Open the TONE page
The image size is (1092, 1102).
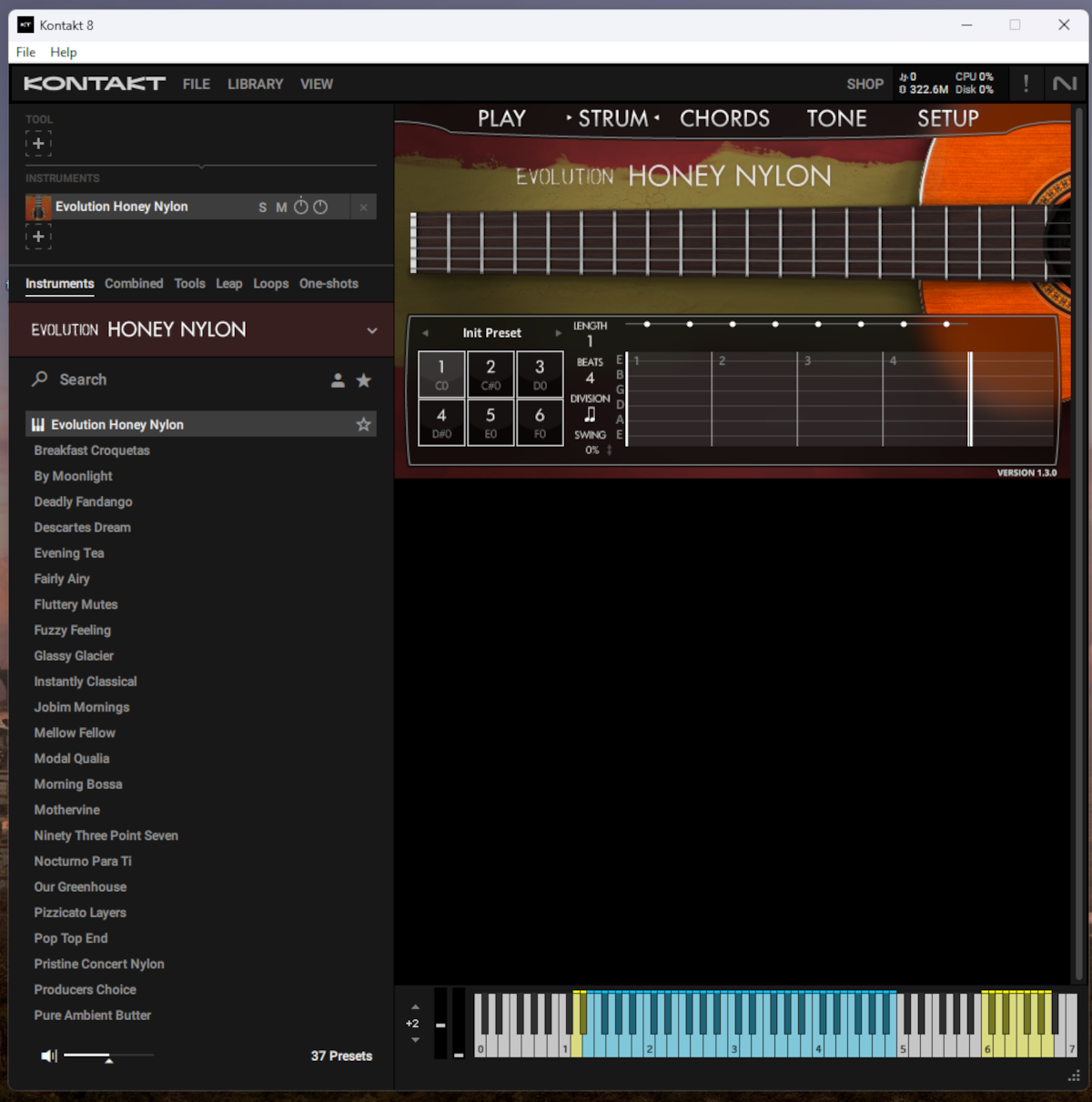pyautogui.click(x=836, y=119)
